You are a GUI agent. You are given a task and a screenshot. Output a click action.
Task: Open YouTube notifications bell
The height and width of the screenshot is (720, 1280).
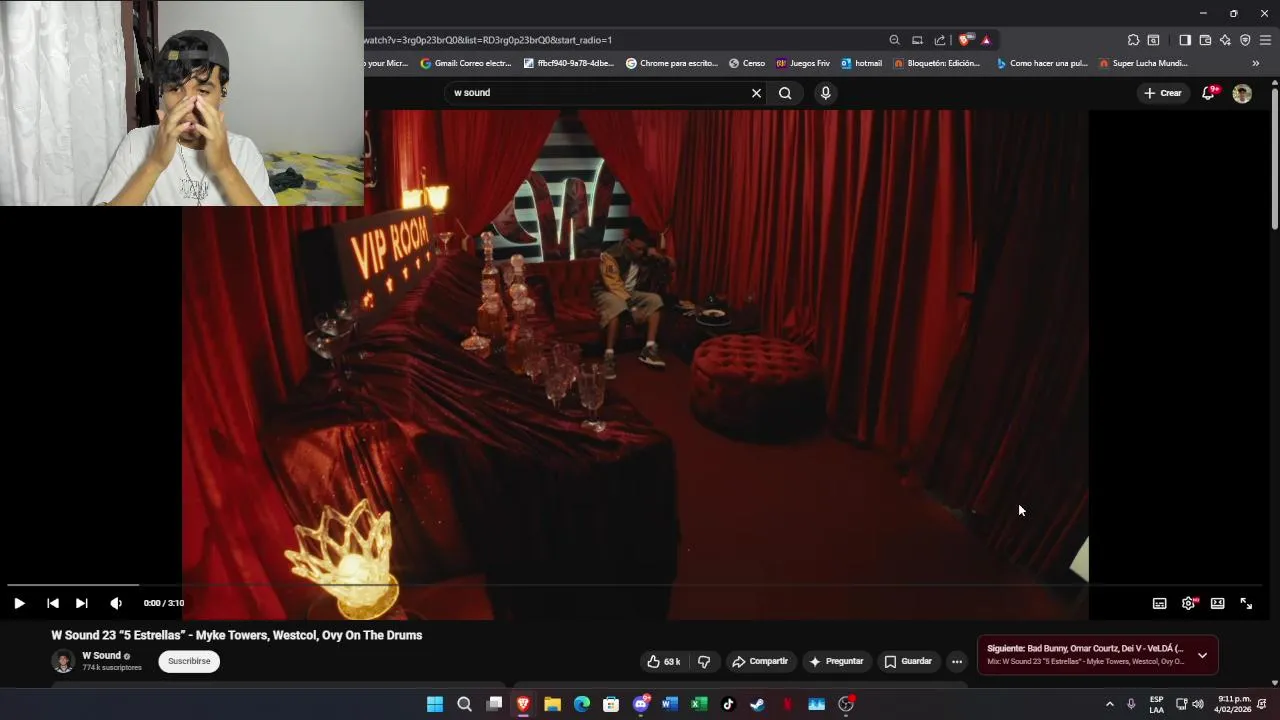(1209, 93)
